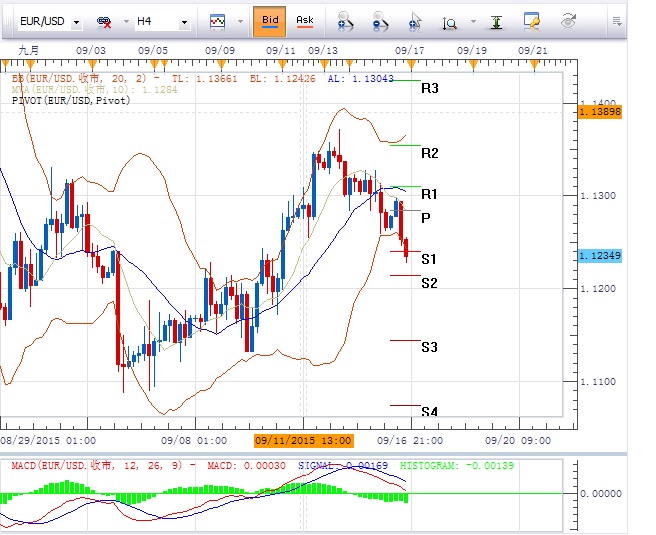Click the 0.00000 MACD axis label
Viewport: 656px width, 535px height.
[600, 494]
